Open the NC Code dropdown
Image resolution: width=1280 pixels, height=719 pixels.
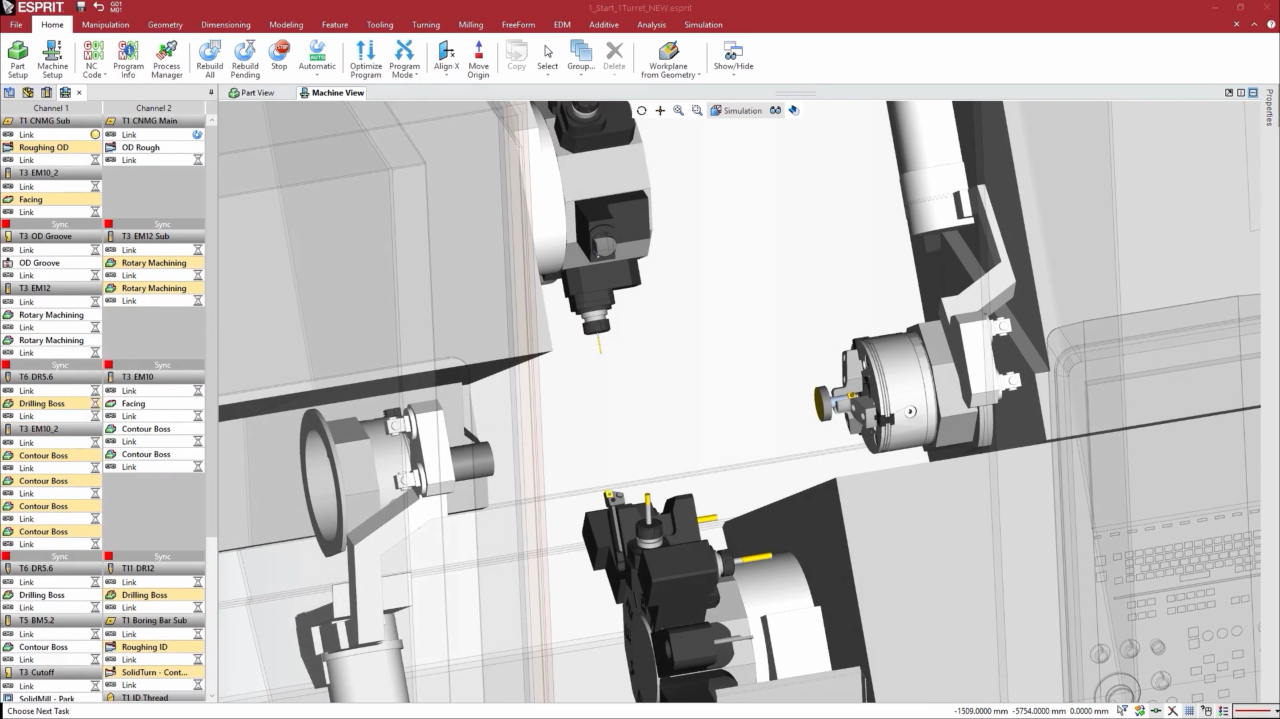tap(93, 60)
